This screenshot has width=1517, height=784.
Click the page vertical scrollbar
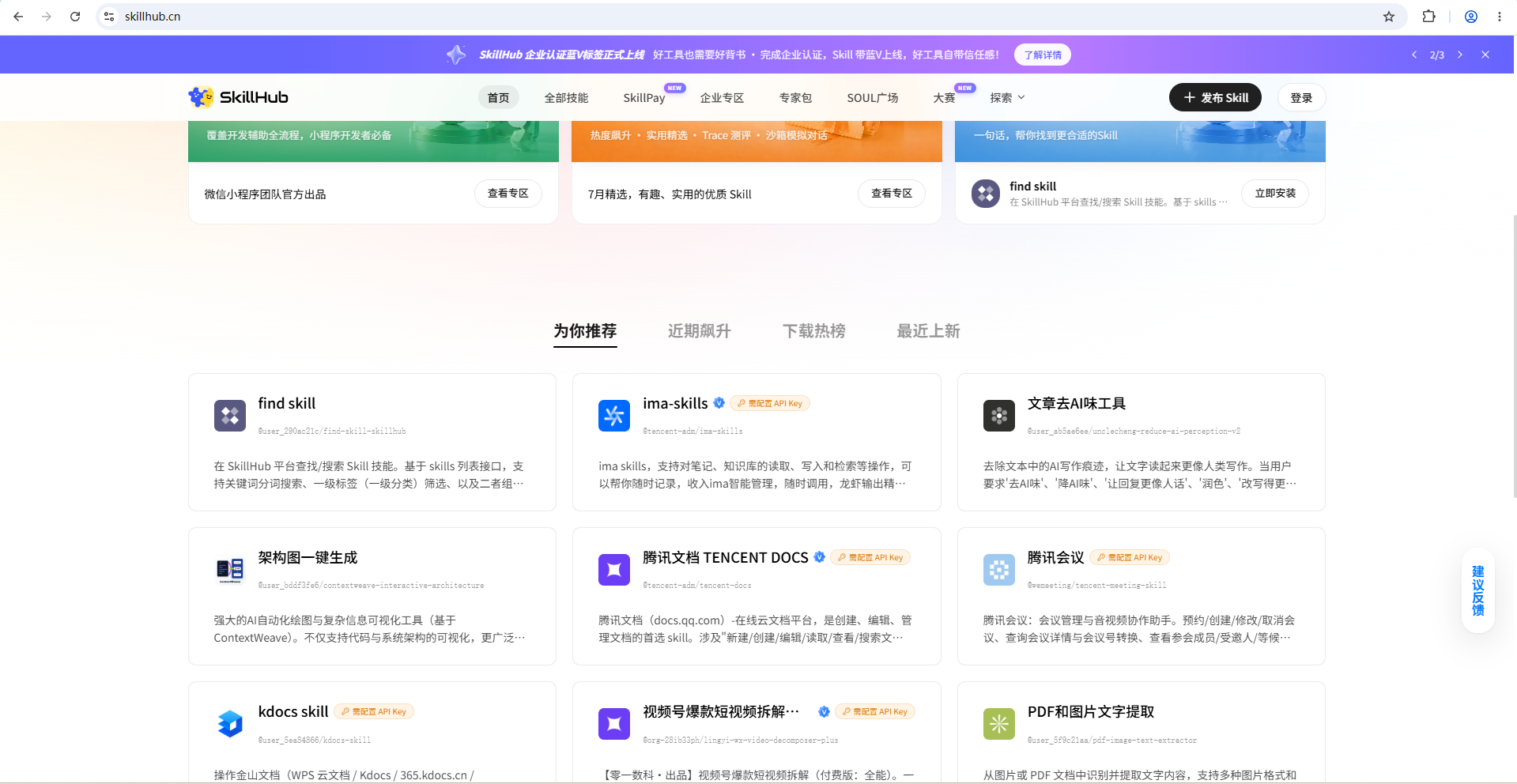pyautogui.click(x=1514, y=356)
